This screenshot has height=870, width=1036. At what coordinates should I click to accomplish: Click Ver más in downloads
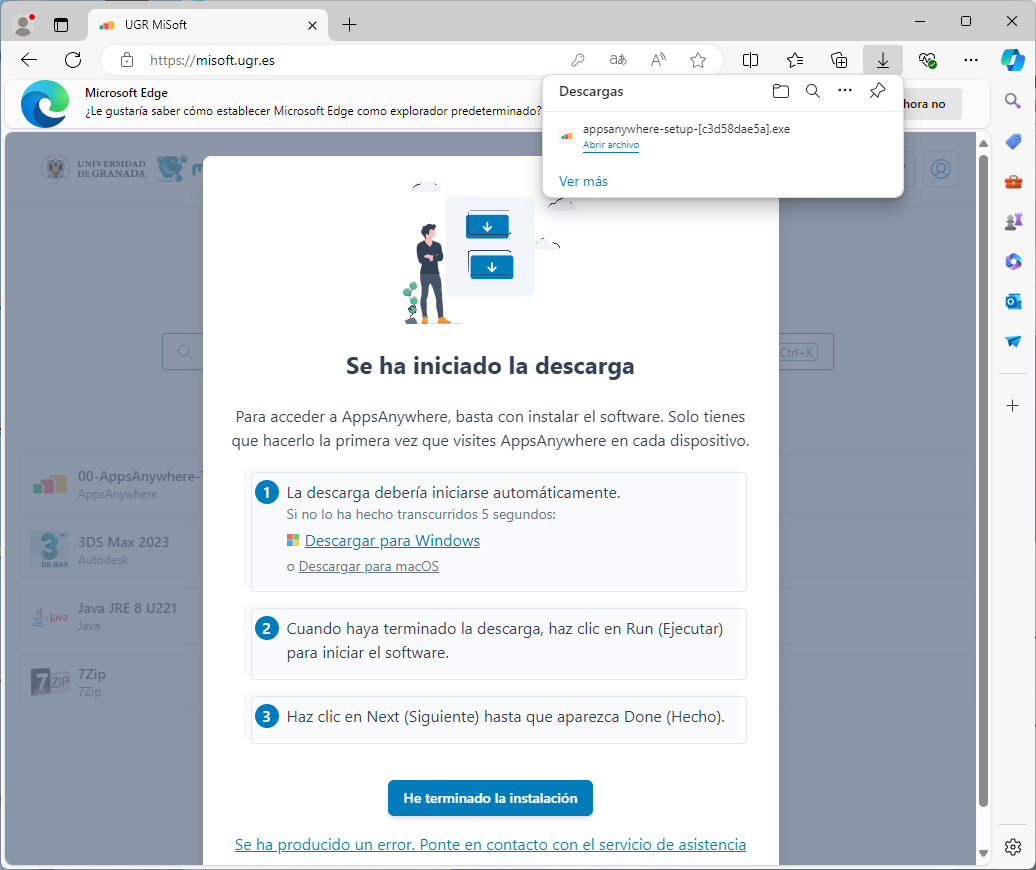(583, 181)
